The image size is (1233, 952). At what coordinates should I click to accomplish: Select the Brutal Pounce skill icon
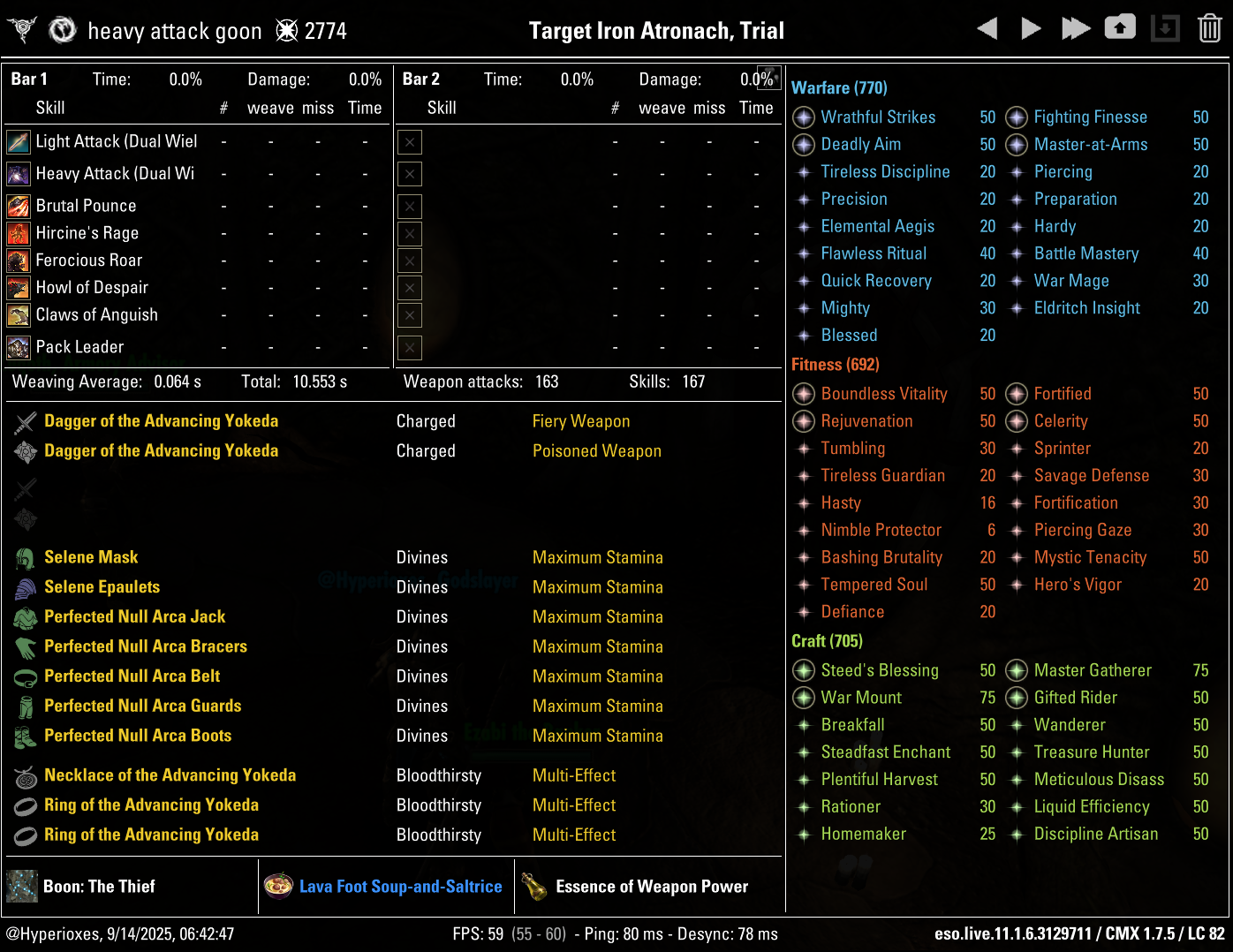pyautogui.click(x=18, y=206)
